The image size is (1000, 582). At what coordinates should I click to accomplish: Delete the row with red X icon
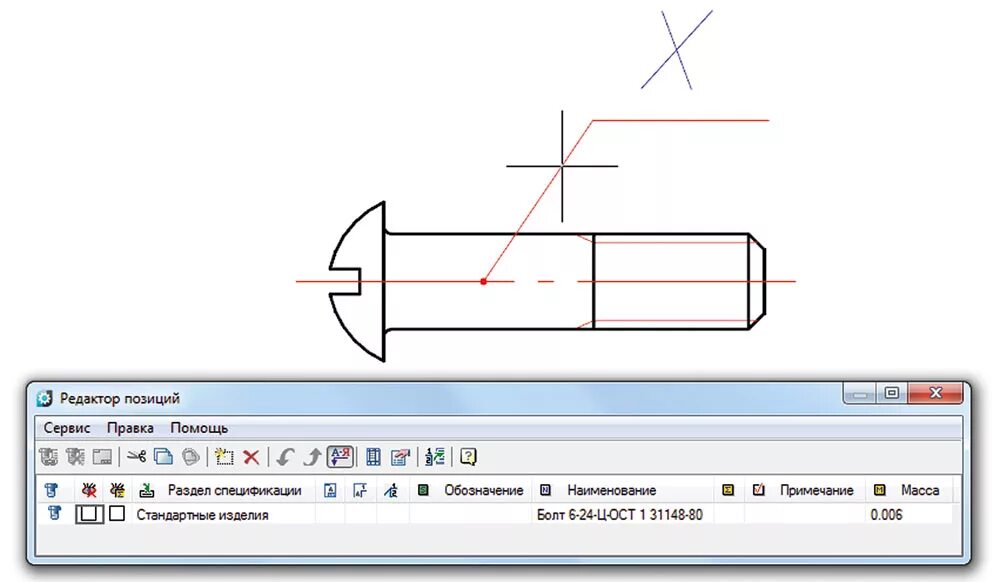(251, 457)
